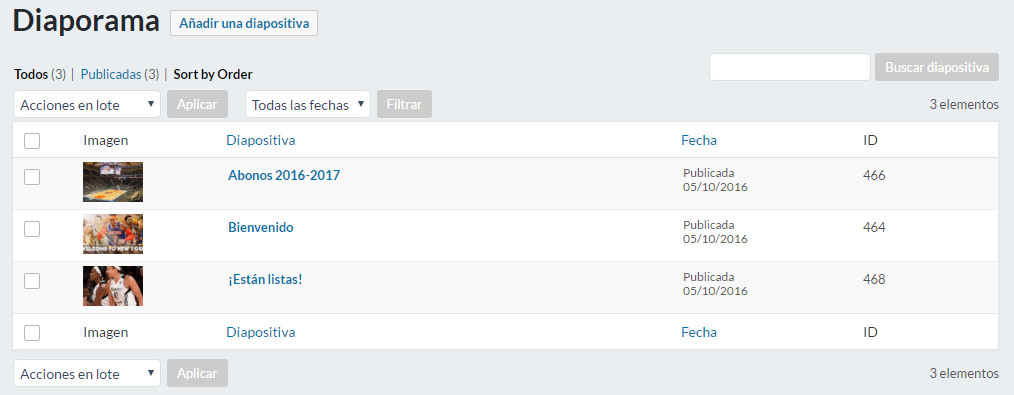Select the Sort by Order view
The image size is (1014, 395).
point(213,74)
